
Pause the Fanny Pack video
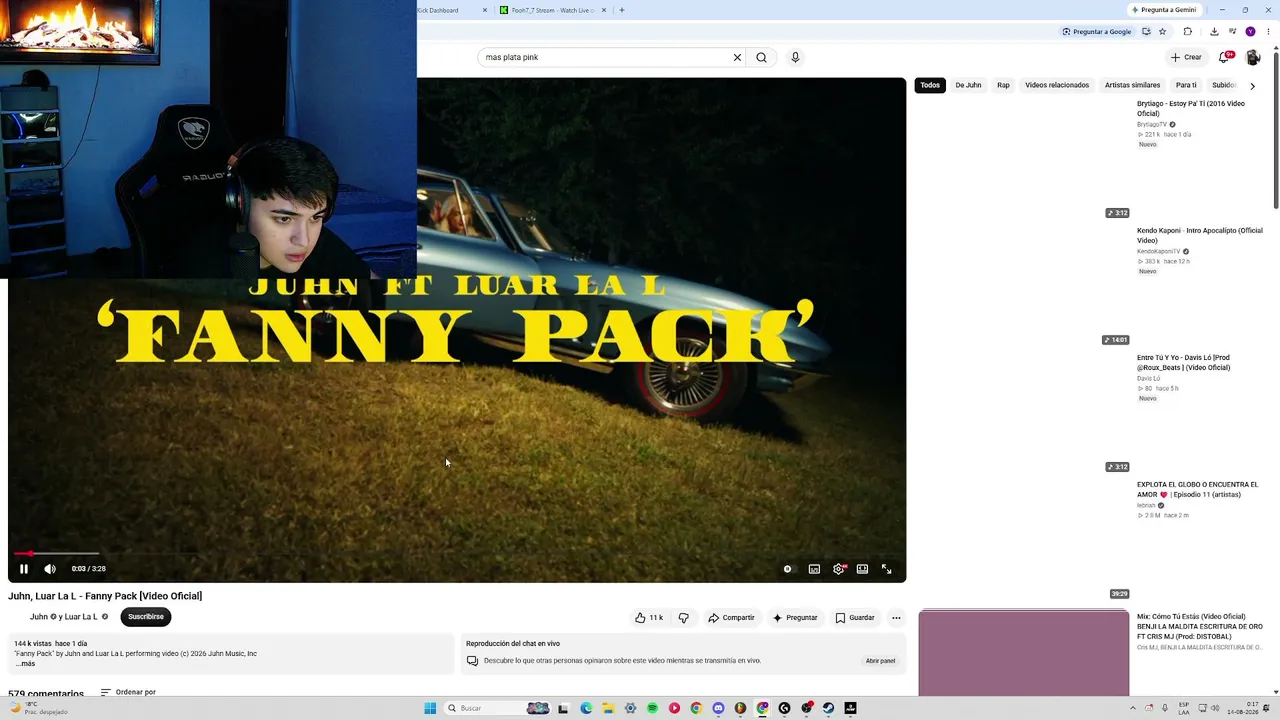coord(24,569)
